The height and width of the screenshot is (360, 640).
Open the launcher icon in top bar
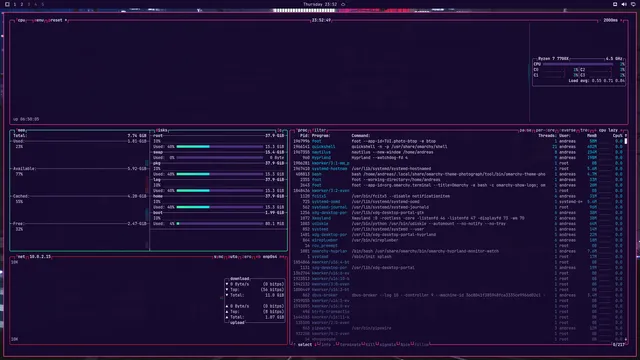7,4
